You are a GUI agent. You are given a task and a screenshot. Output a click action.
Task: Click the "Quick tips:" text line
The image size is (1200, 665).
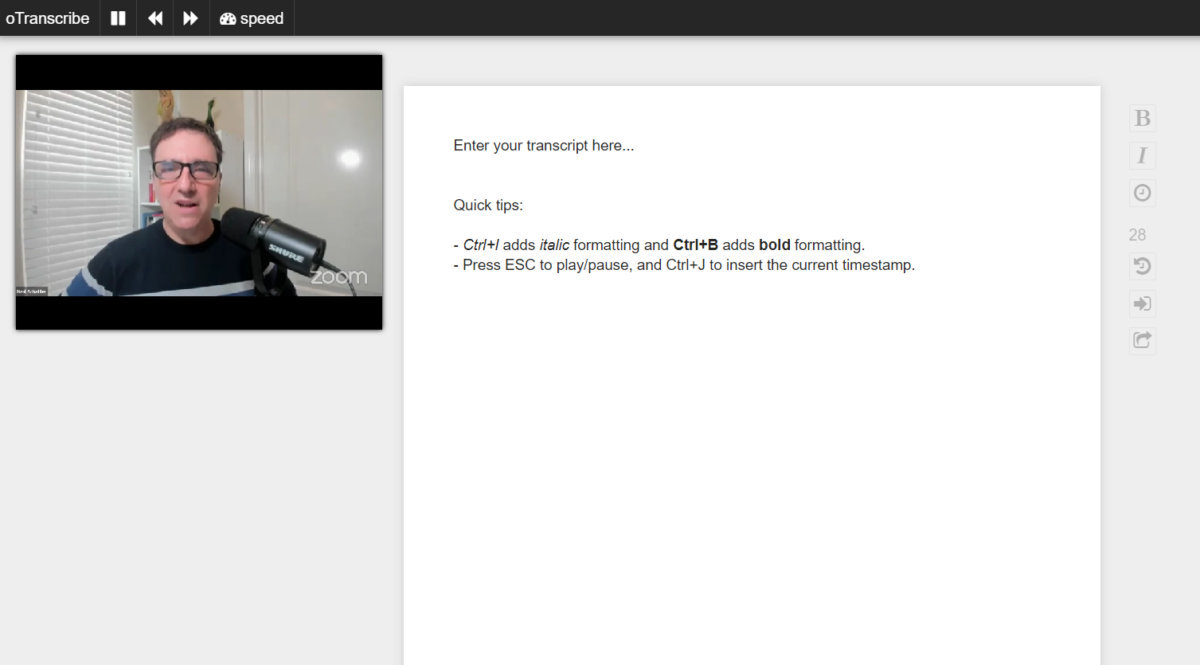pyautogui.click(x=488, y=205)
